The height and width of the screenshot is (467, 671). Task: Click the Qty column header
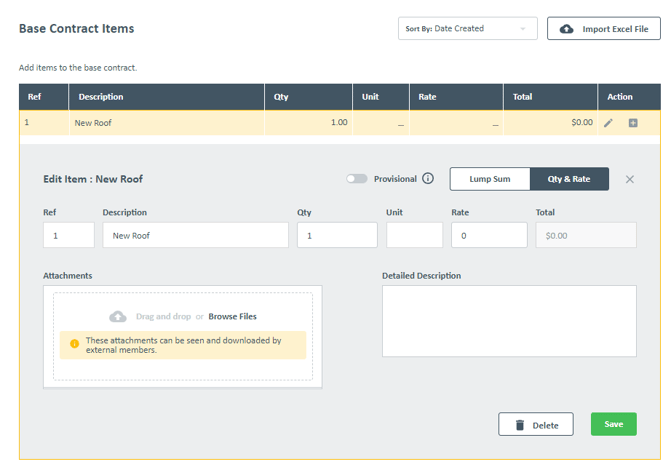[309, 97]
